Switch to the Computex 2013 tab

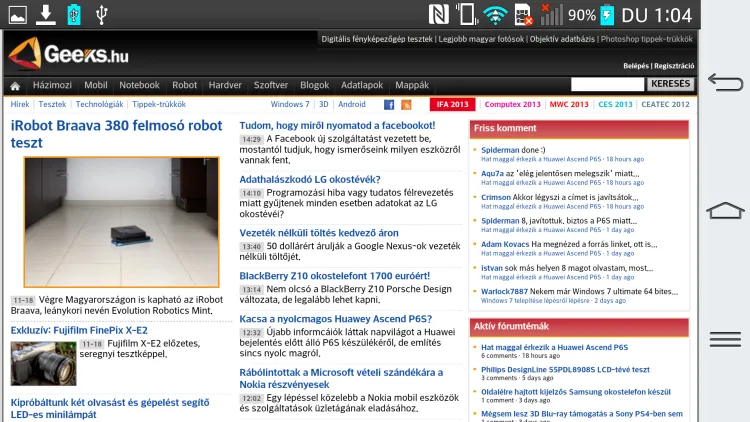point(510,104)
